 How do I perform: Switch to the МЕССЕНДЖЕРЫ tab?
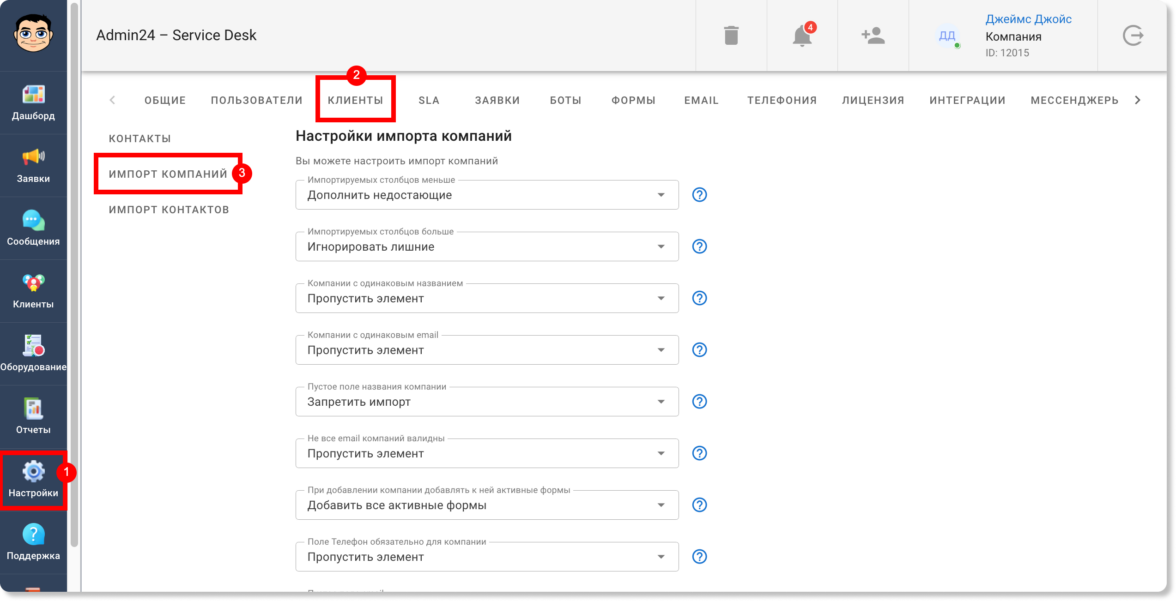(1074, 101)
